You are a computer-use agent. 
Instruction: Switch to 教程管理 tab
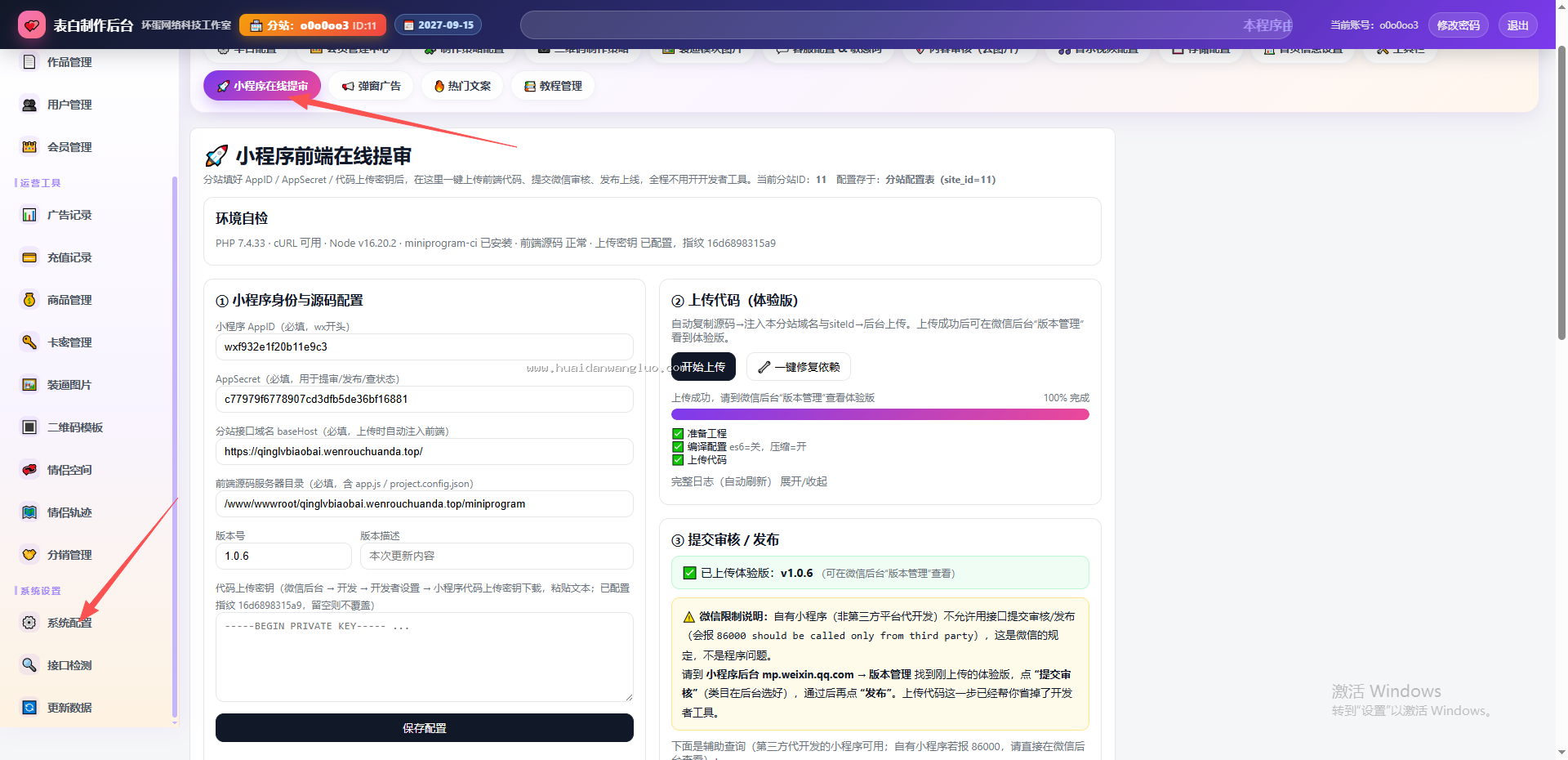553,86
